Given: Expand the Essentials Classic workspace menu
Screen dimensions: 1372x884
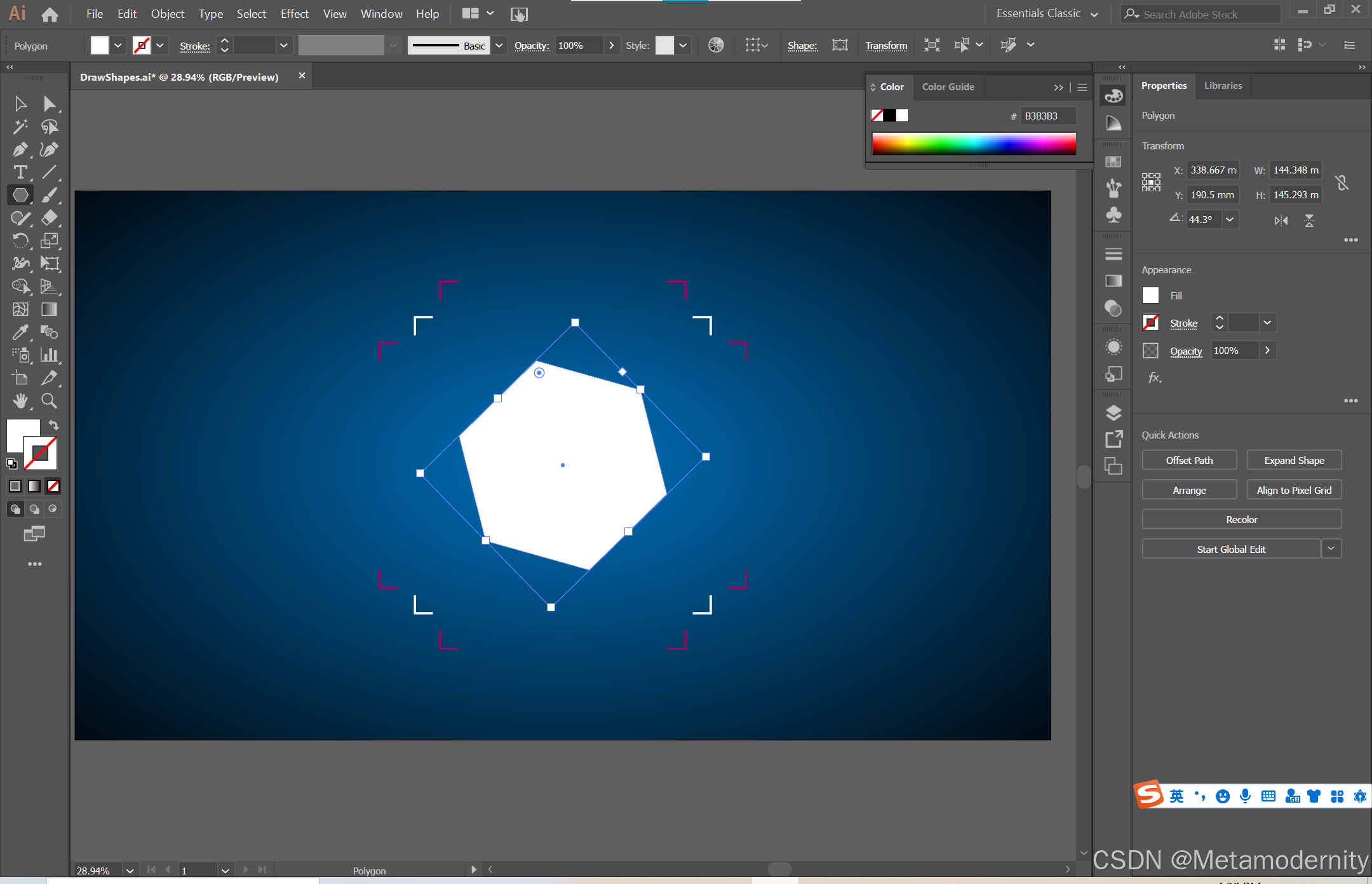Looking at the screenshot, I should tap(1094, 14).
